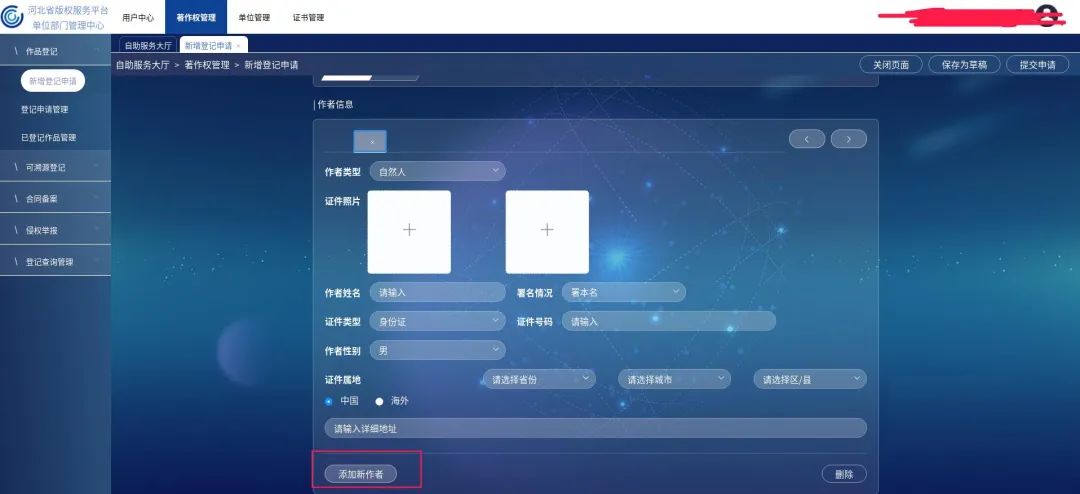The width and height of the screenshot is (1080, 494).
Task: Expand the 合同备案 sidebar section
Action: (x=55, y=198)
